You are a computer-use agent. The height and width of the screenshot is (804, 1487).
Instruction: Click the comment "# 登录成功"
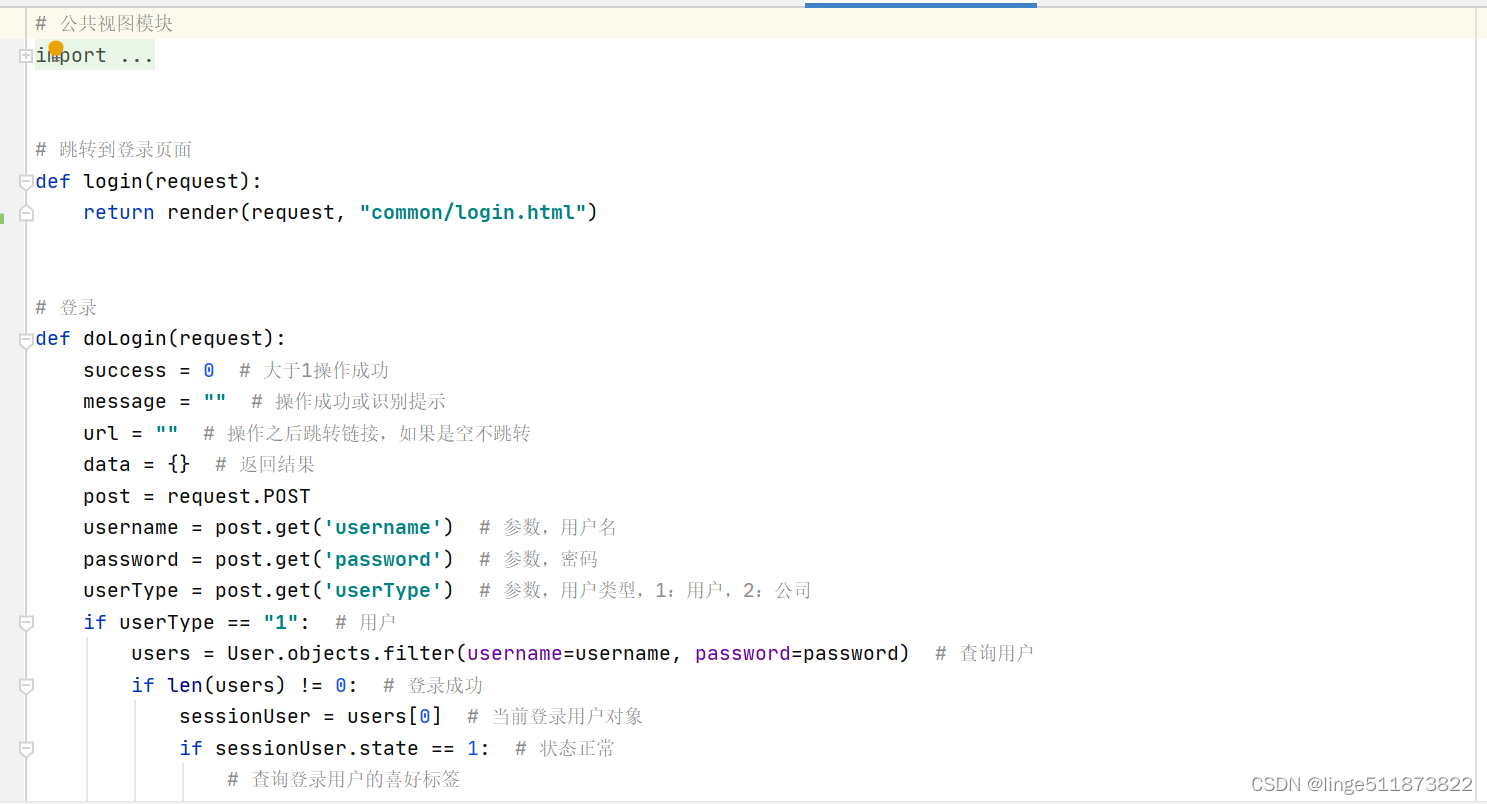click(x=433, y=685)
